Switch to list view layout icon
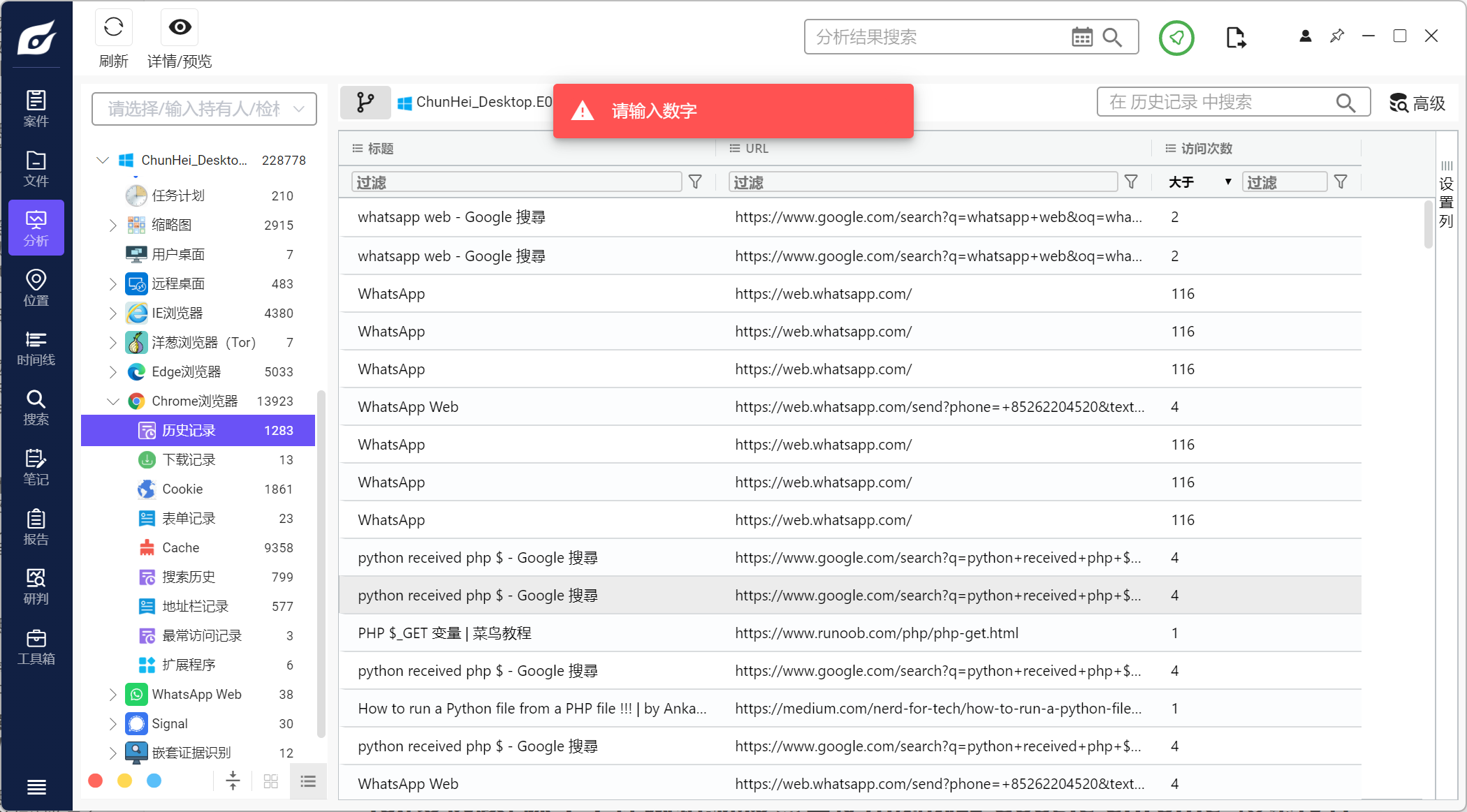 click(308, 781)
